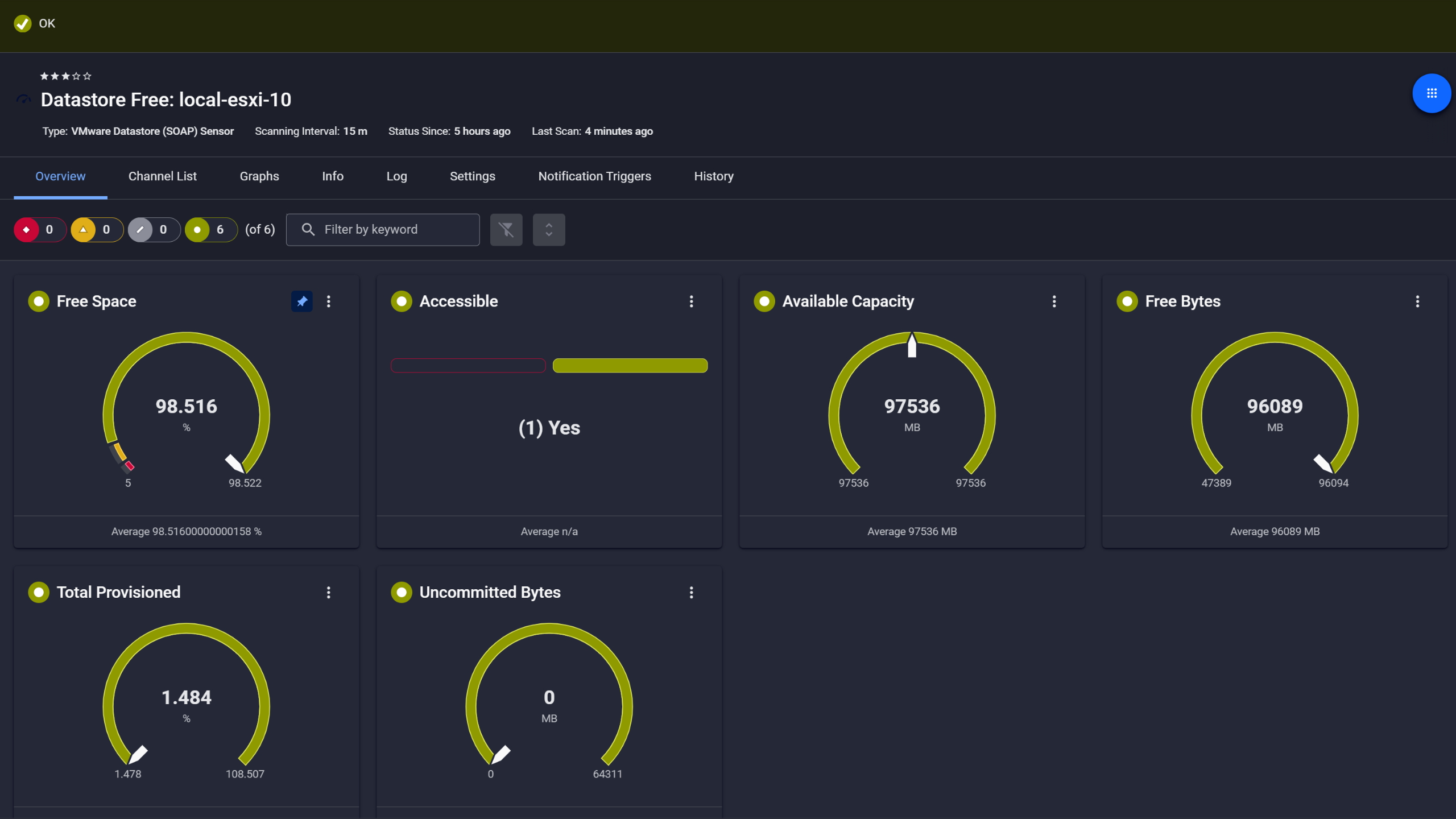Click the Available Capacity card title
Image resolution: width=1456 pixels, height=819 pixels.
(848, 301)
